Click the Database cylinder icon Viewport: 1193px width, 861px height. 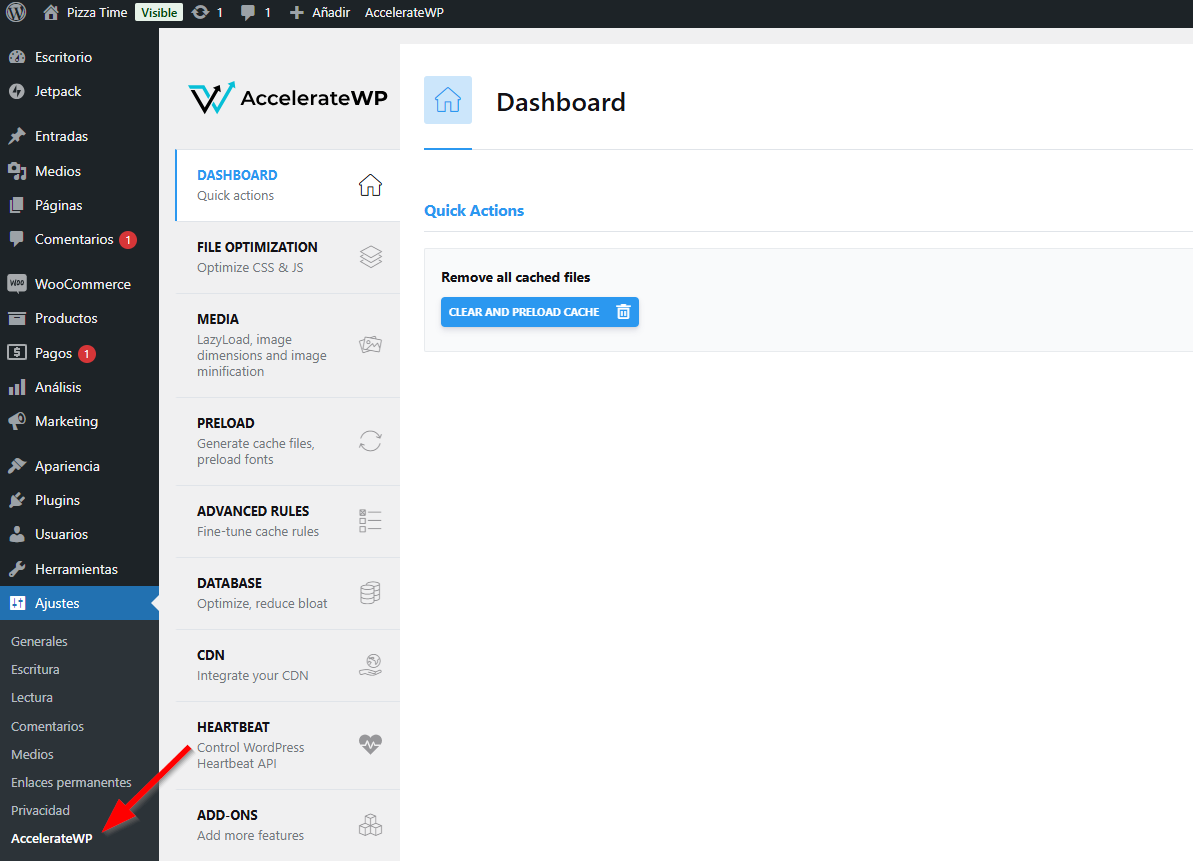click(371, 593)
